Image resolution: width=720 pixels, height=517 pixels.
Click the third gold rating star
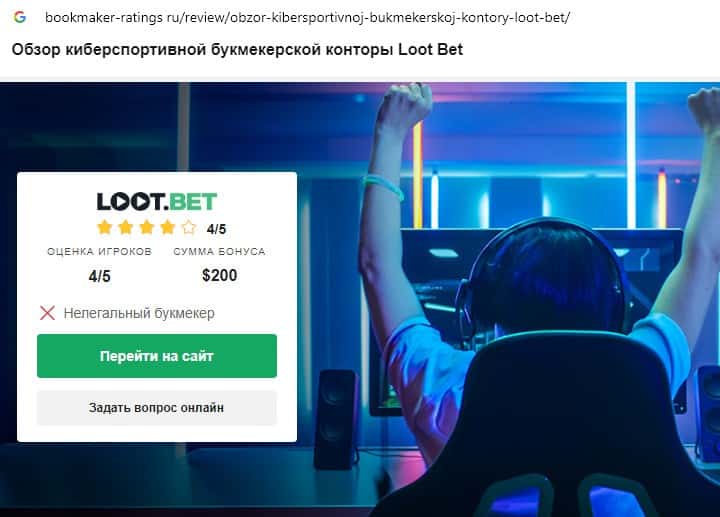pyautogui.click(x=147, y=227)
